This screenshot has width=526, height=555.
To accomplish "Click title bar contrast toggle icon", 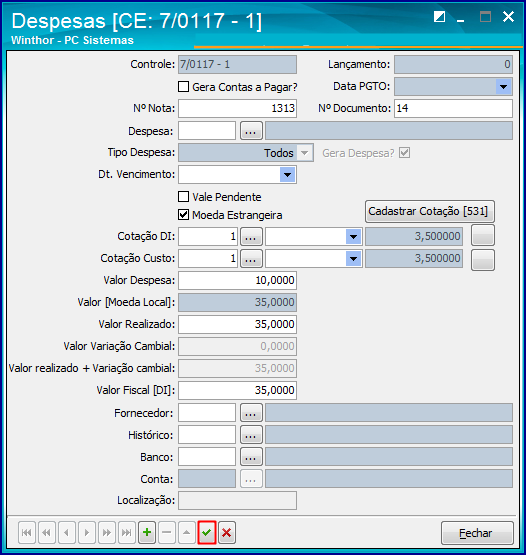I will [x=439, y=17].
